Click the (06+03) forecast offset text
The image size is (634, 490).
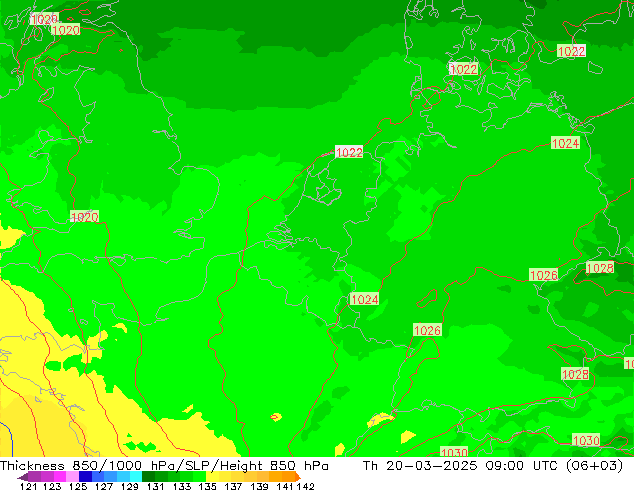(594, 466)
